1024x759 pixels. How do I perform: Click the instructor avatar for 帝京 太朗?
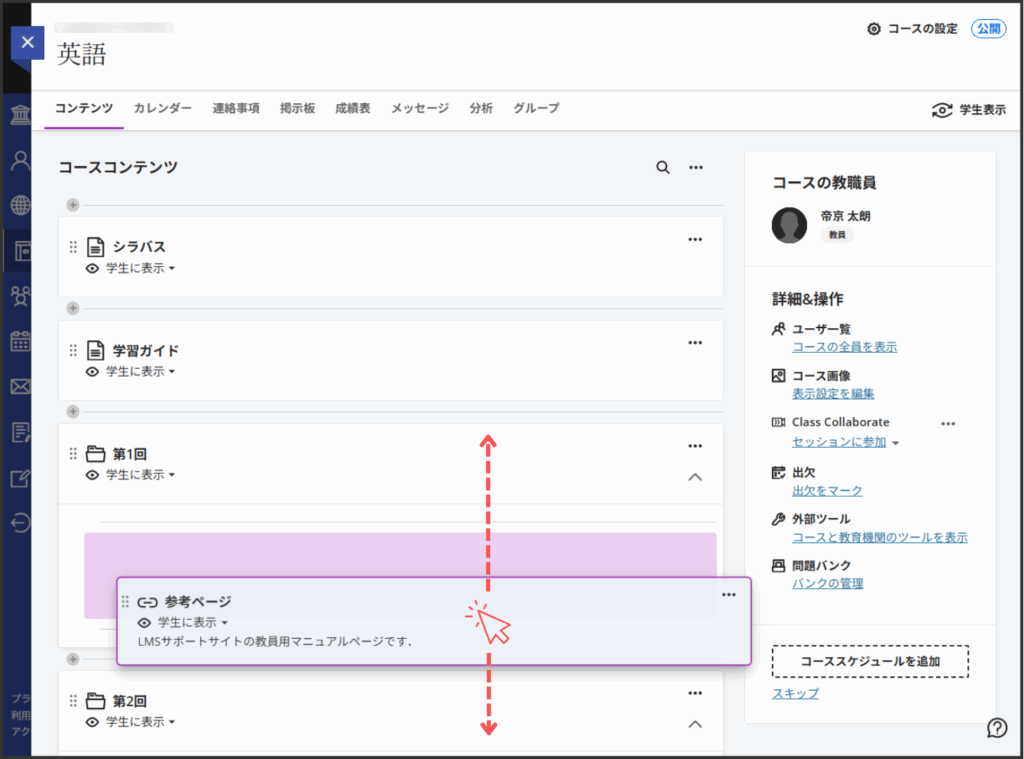point(790,226)
